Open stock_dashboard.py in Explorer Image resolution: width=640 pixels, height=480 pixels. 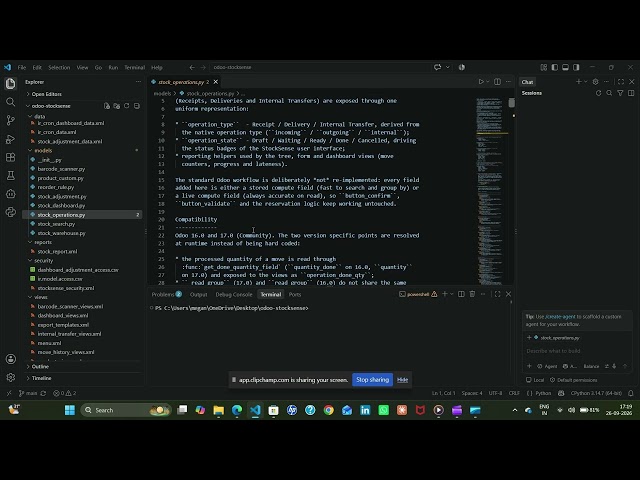61,205
